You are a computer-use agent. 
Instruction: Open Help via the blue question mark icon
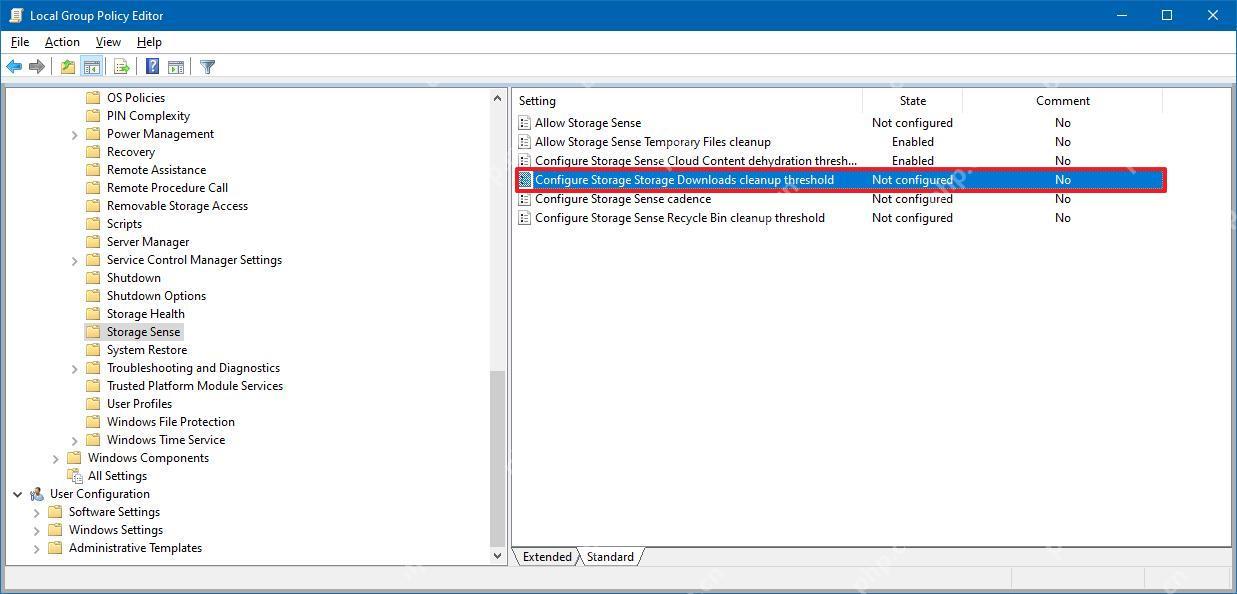[x=152, y=67]
